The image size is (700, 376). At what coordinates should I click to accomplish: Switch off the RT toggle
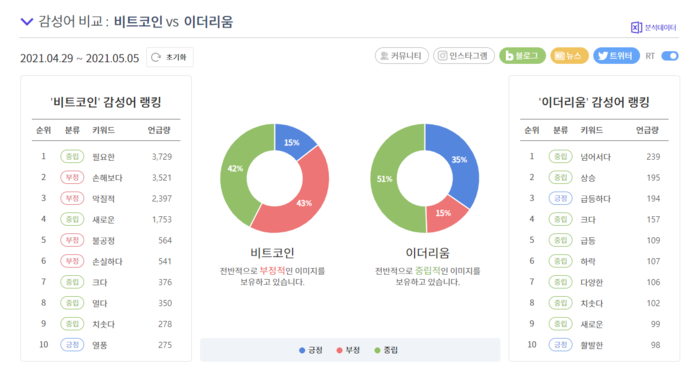[670, 56]
